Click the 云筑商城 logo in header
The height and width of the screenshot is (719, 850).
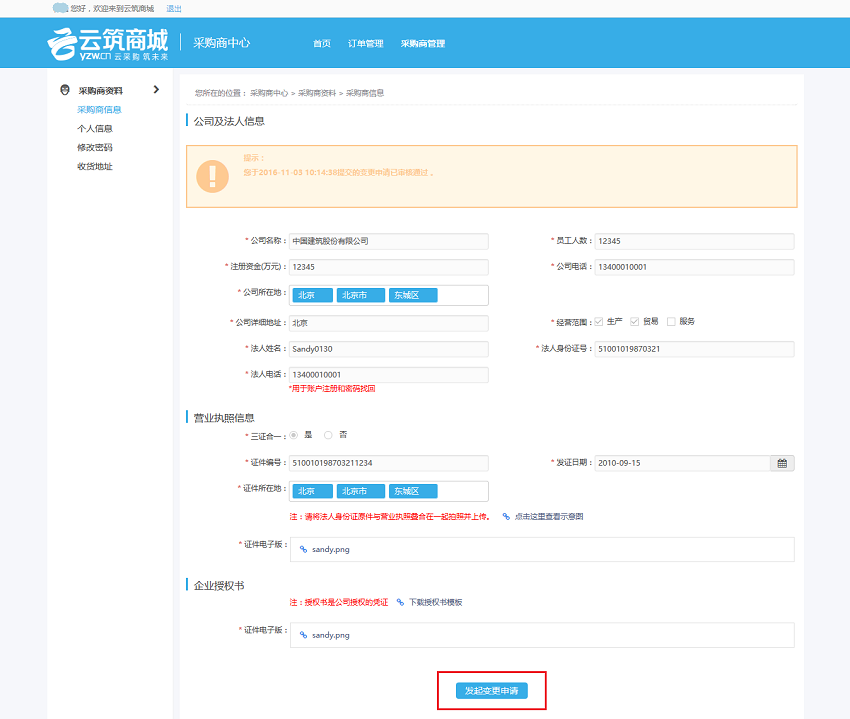click(x=108, y=44)
